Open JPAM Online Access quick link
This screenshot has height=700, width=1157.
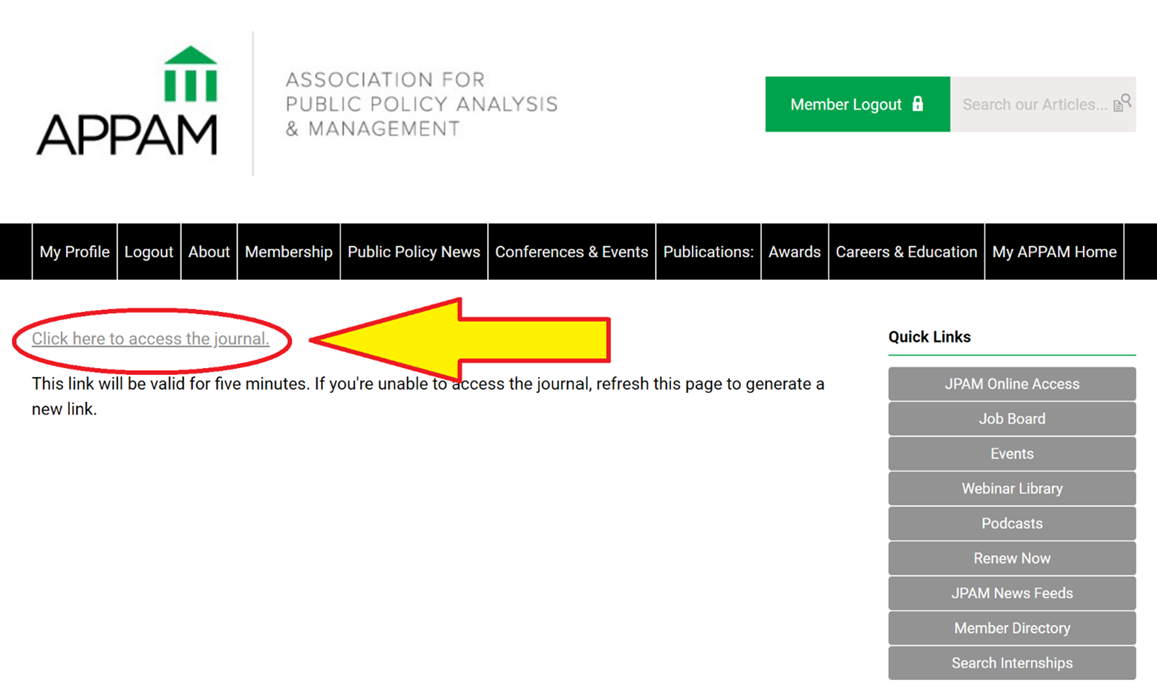[x=1012, y=384]
